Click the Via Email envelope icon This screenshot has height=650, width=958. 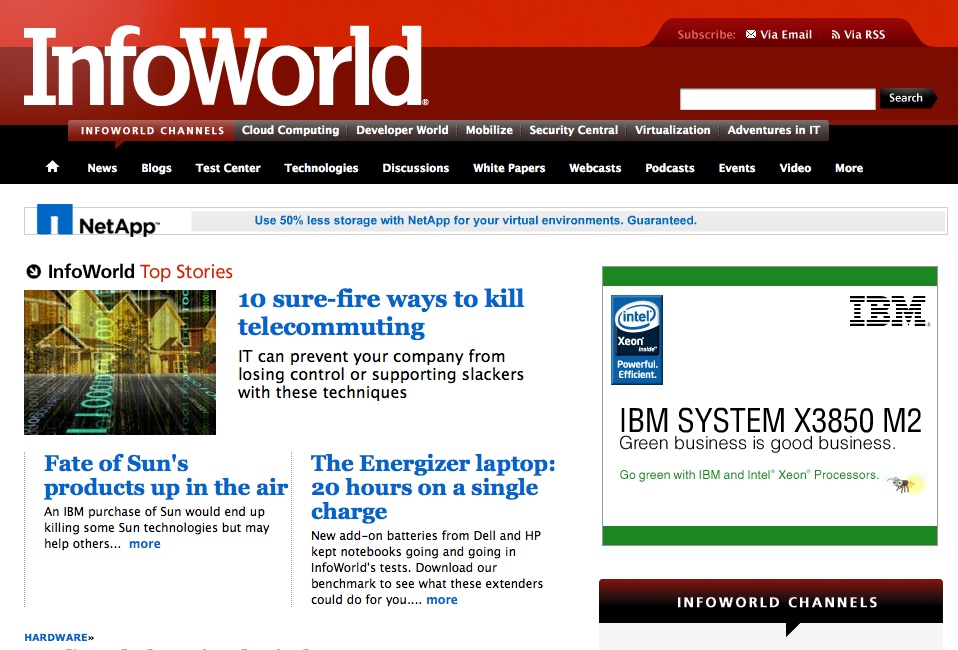point(750,34)
